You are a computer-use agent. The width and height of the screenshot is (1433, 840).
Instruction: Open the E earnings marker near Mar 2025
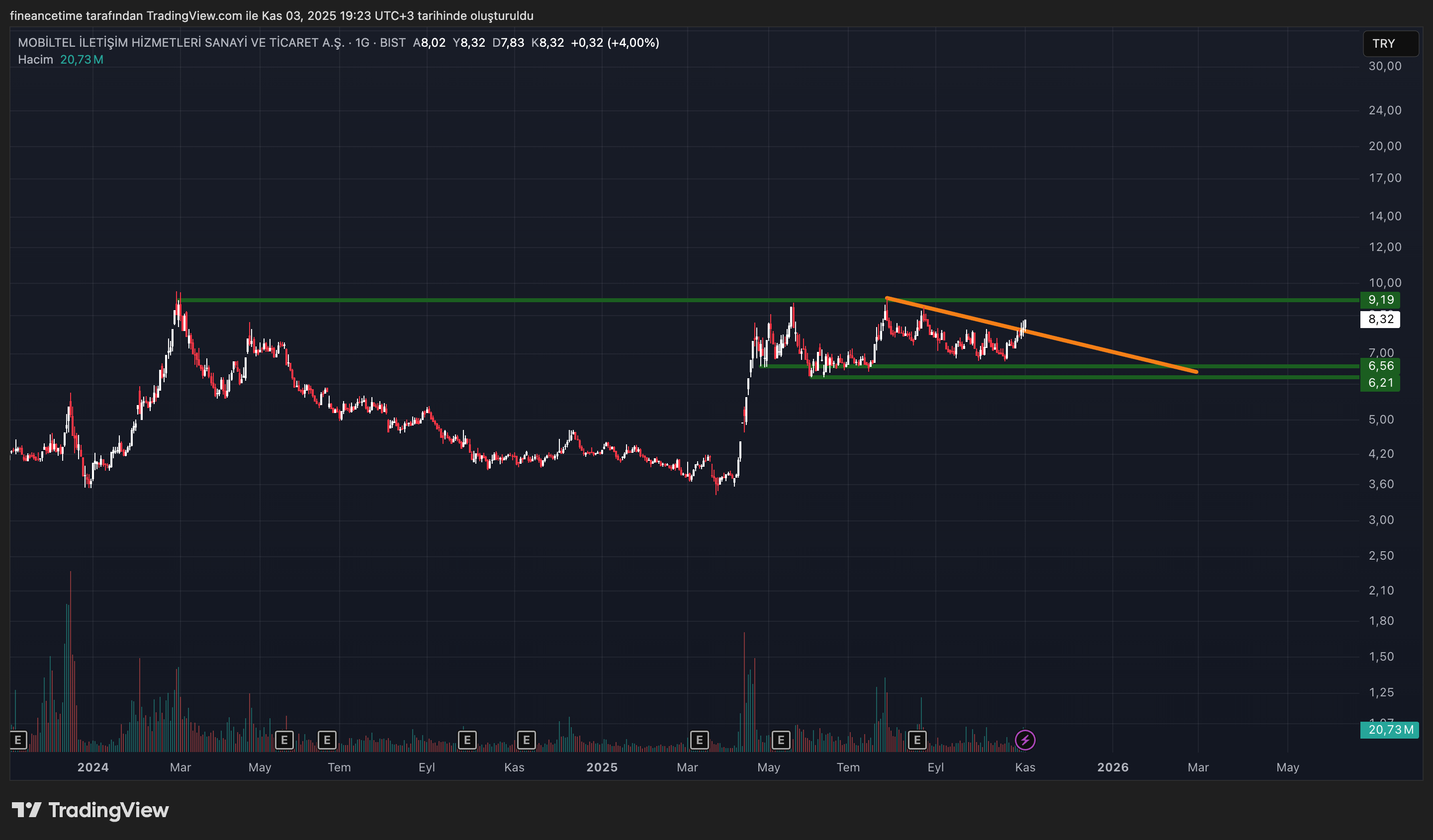[x=699, y=740]
